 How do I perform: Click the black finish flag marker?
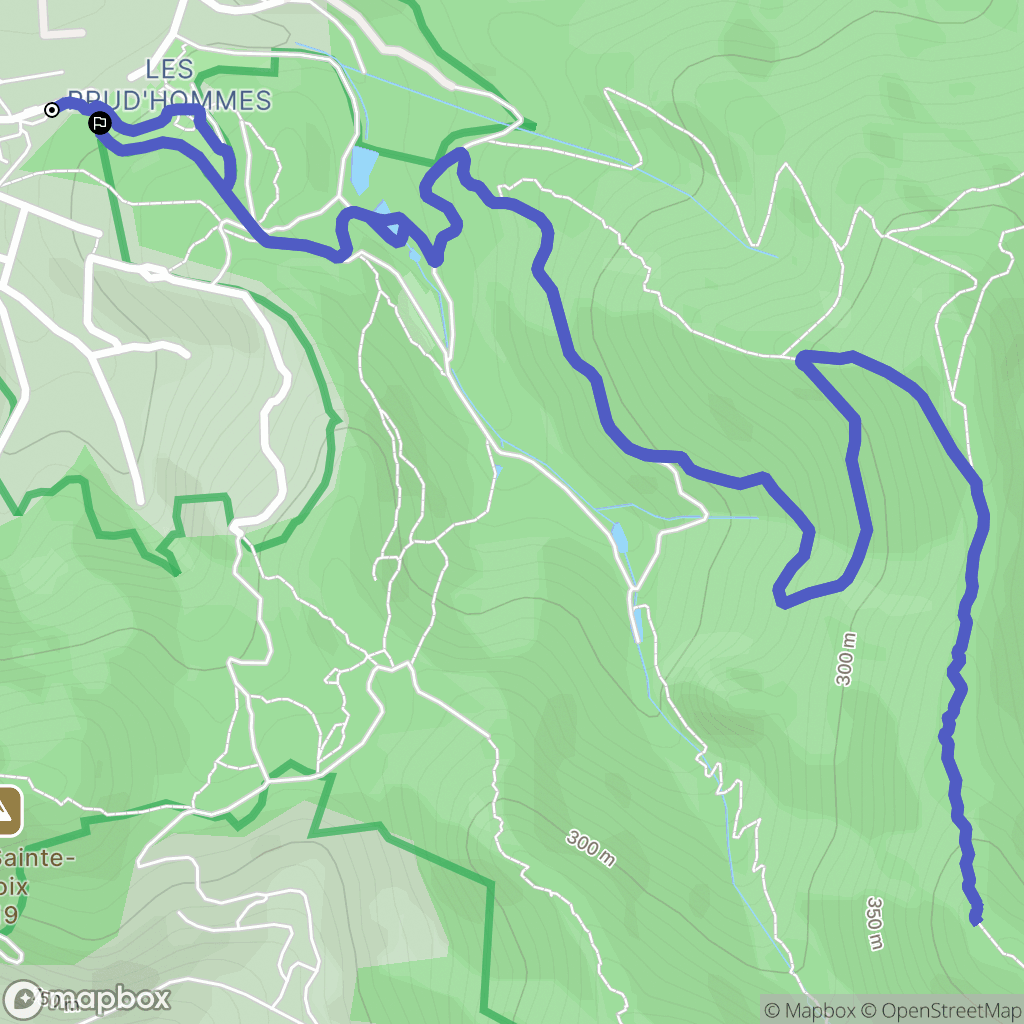99,123
